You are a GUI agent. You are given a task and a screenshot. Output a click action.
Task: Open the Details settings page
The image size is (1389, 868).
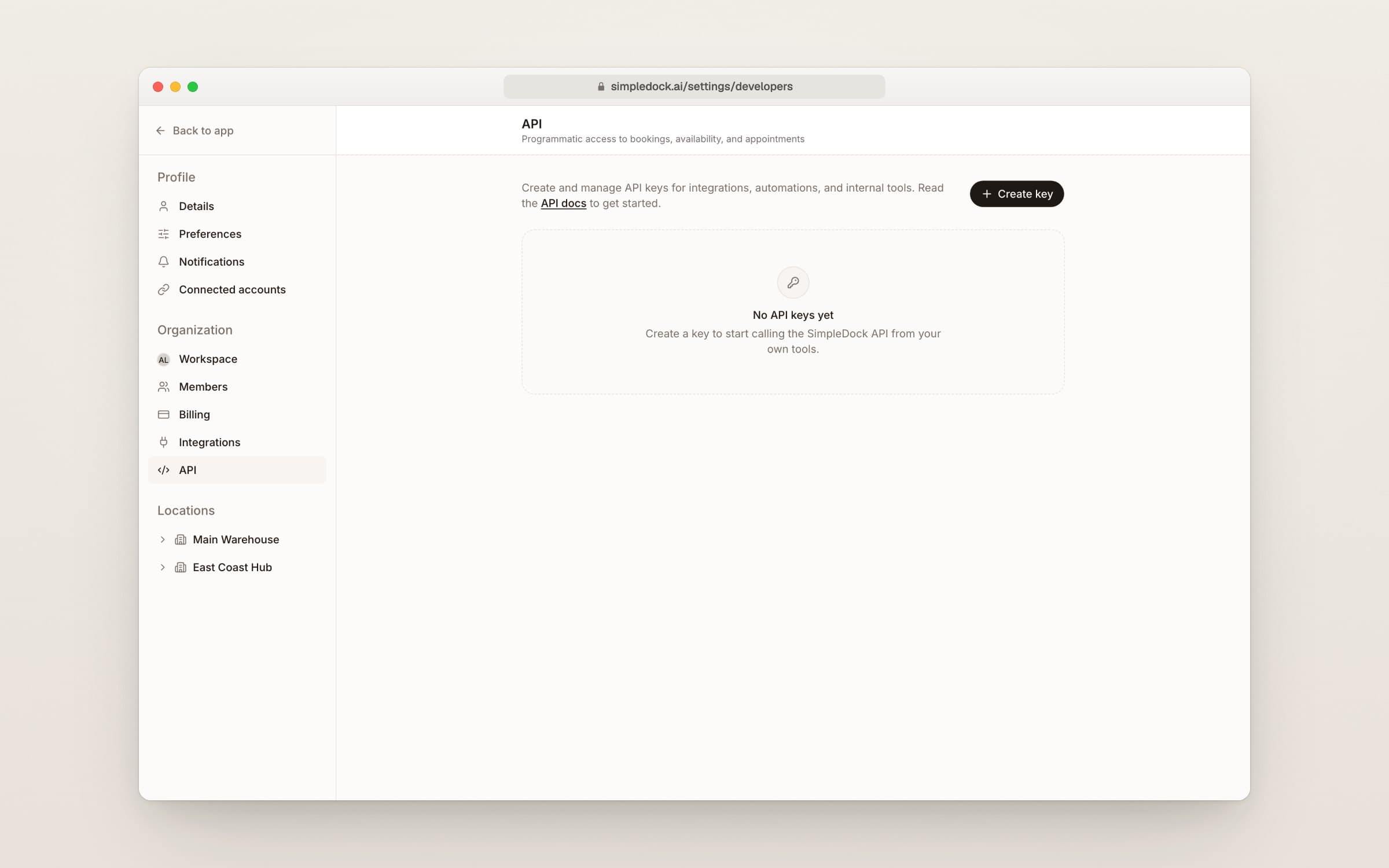[x=237, y=206]
